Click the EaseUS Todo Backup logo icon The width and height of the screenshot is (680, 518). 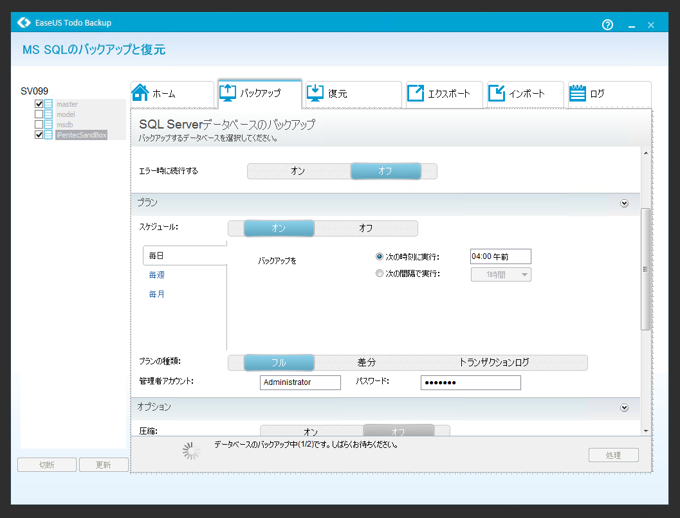(24, 23)
